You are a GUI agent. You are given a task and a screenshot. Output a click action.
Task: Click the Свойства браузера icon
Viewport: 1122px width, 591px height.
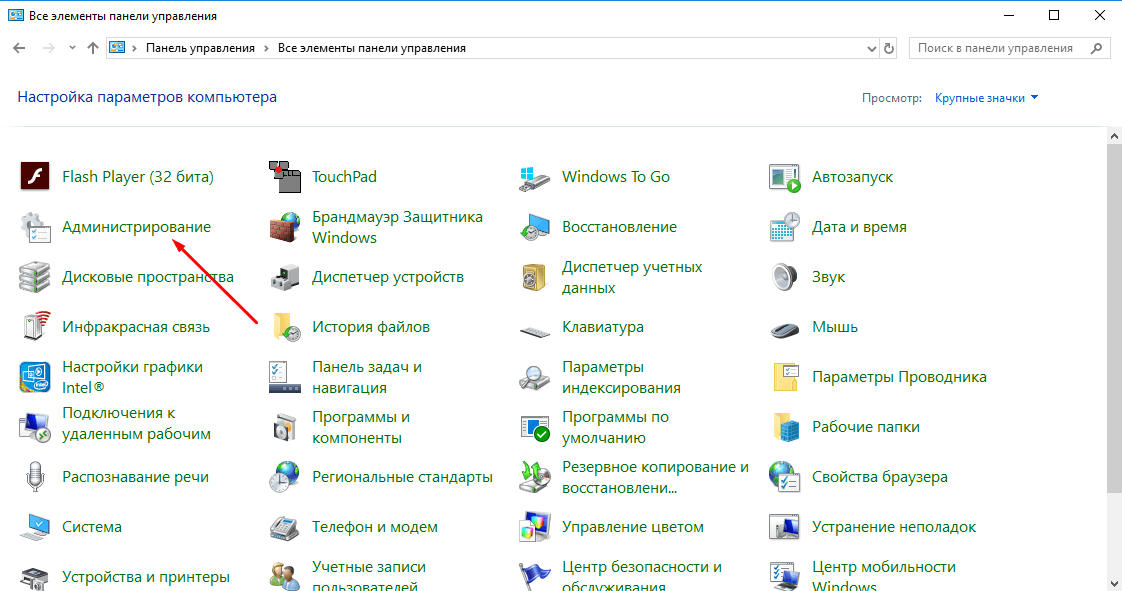click(x=784, y=477)
